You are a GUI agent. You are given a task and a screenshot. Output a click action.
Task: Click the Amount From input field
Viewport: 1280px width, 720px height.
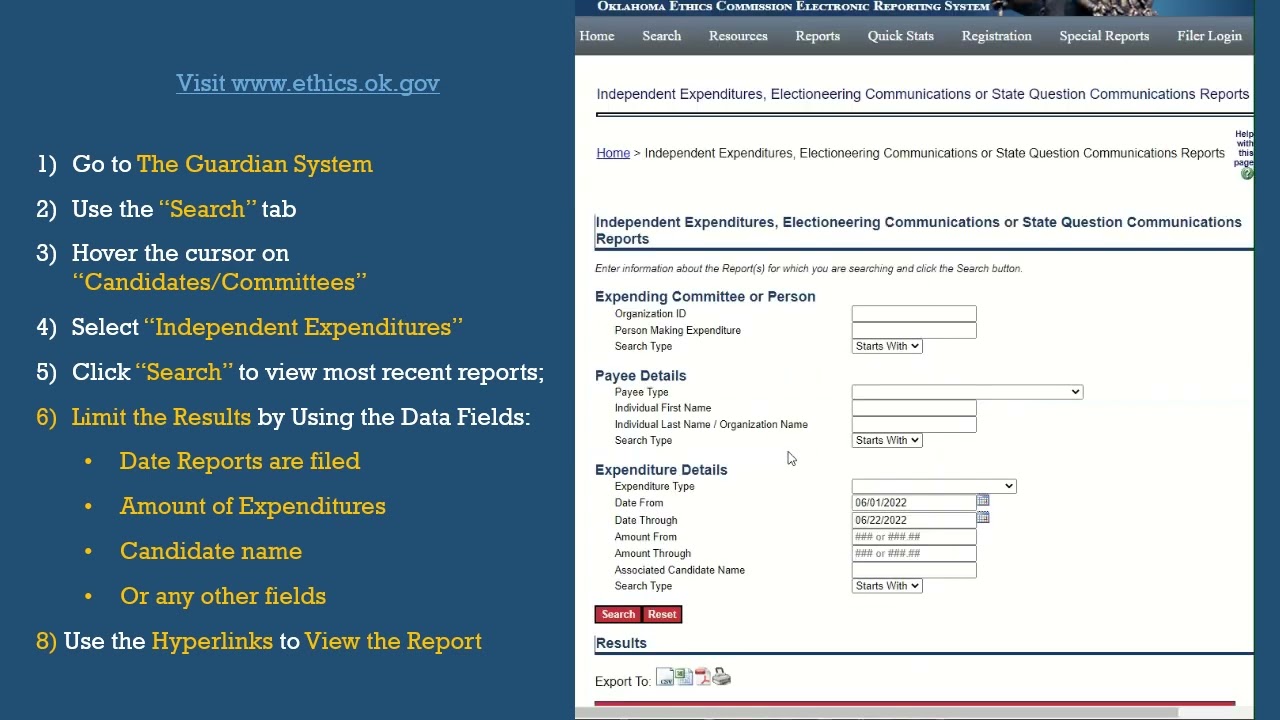pyautogui.click(x=914, y=537)
